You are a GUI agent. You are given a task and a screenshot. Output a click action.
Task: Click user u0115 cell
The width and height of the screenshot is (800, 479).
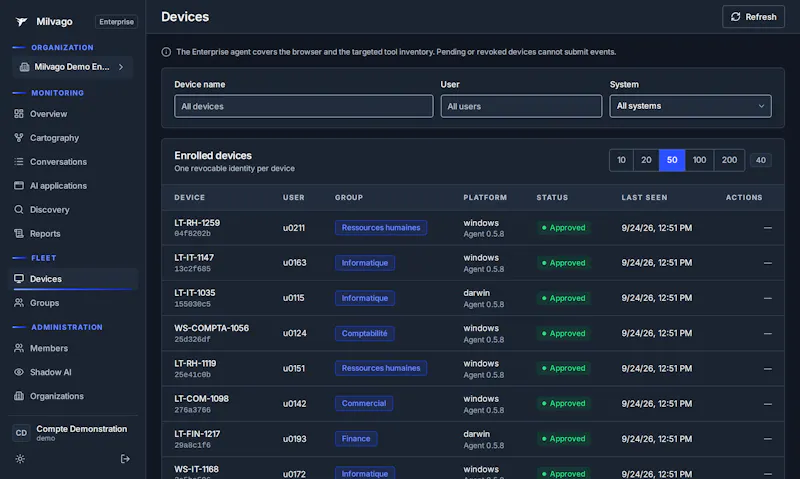point(293,298)
